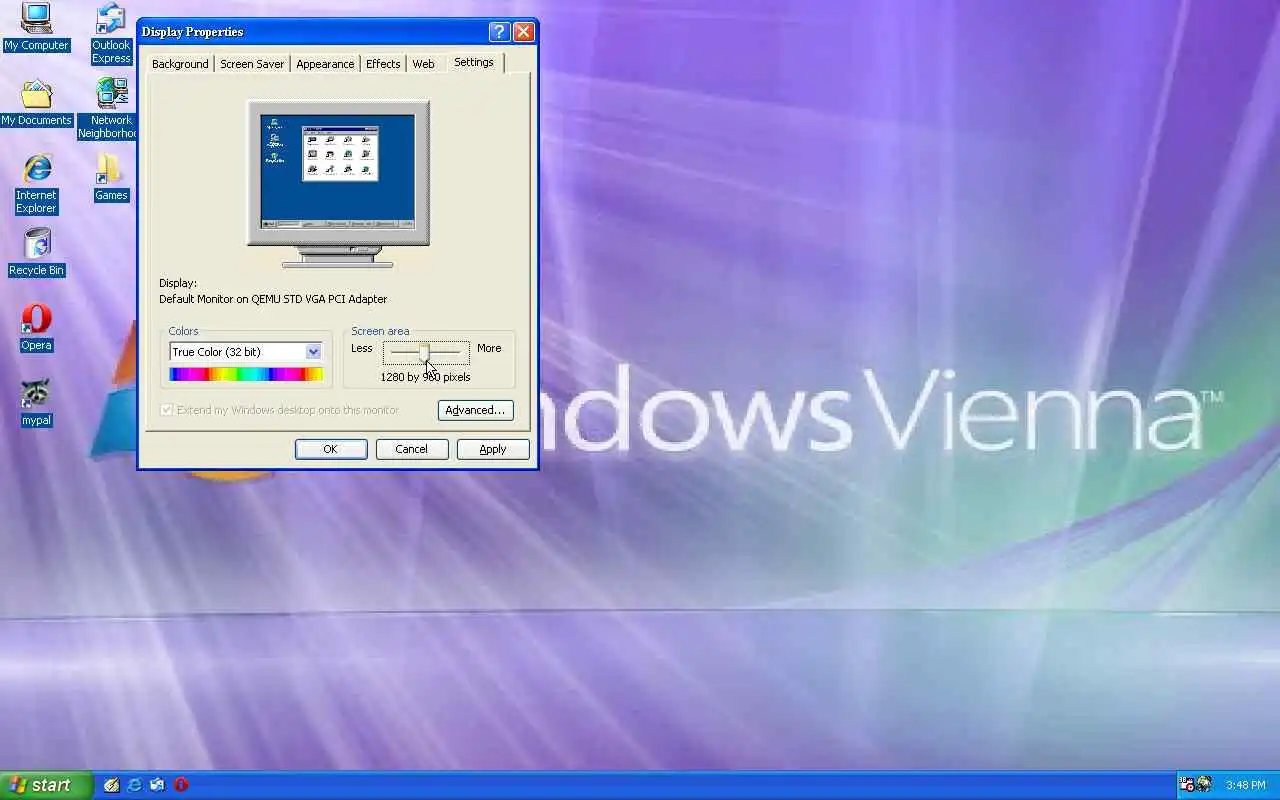The height and width of the screenshot is (800, 1280).
Task: Switch to the Background tab
Action: pyautogui.click(x=180, y=64)
